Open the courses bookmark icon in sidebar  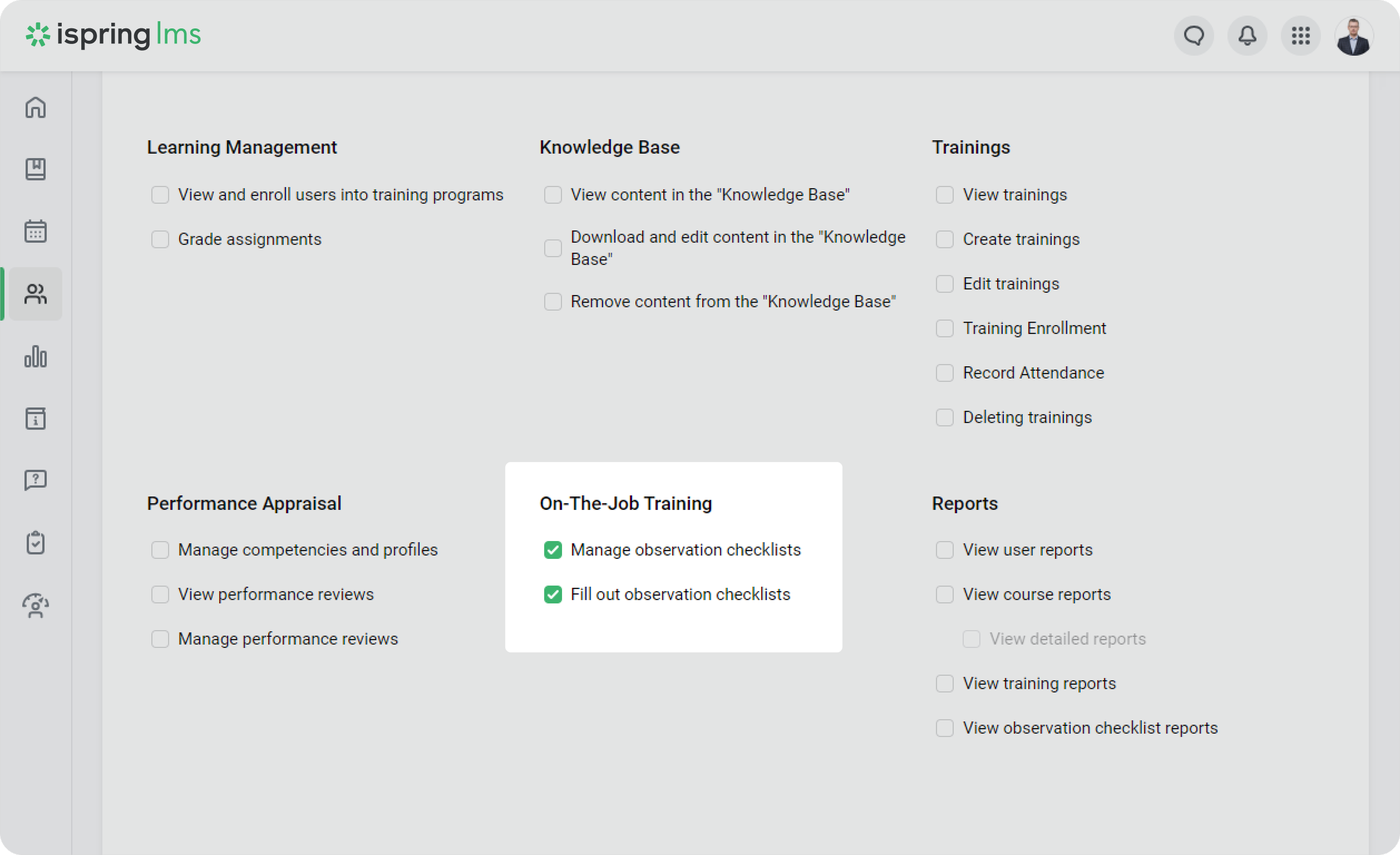click(x=35, y=169)
